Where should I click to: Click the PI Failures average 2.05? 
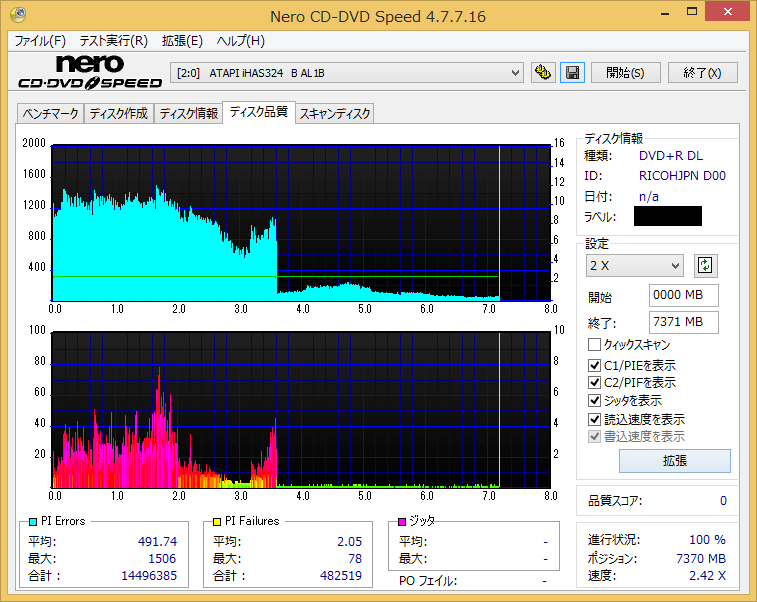[350, 542]
